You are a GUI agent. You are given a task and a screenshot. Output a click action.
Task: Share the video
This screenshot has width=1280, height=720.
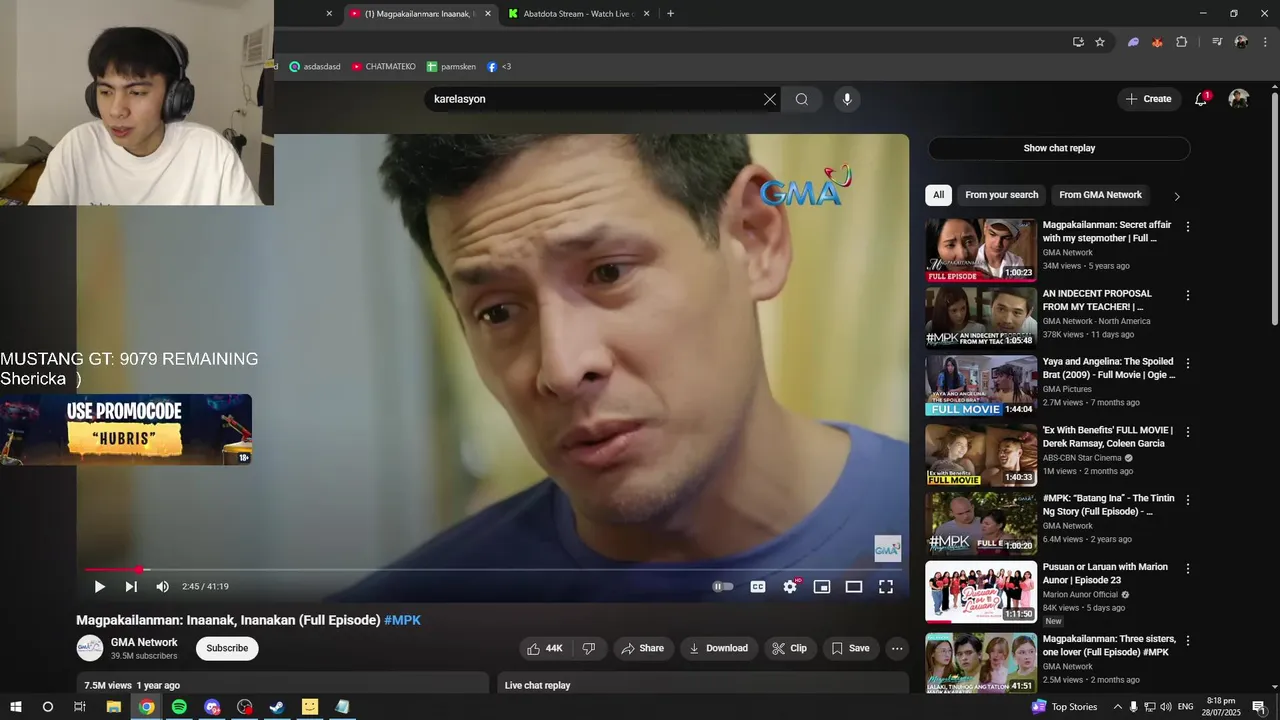point(642,648)
